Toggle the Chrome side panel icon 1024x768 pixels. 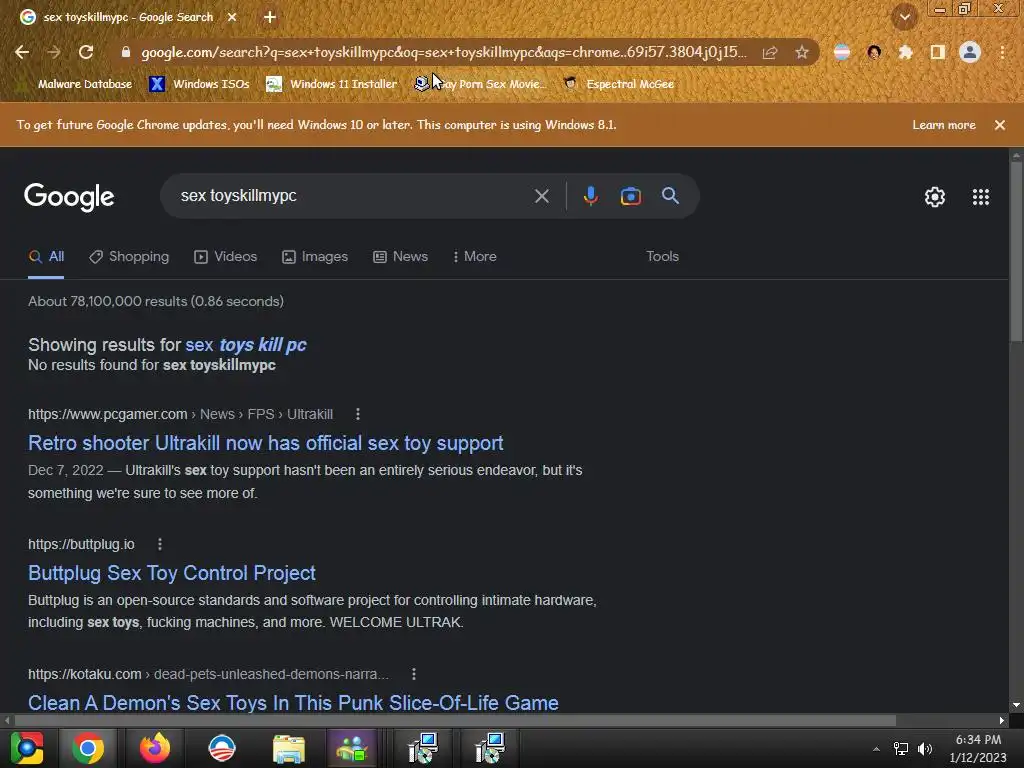(x=937, y=52)
